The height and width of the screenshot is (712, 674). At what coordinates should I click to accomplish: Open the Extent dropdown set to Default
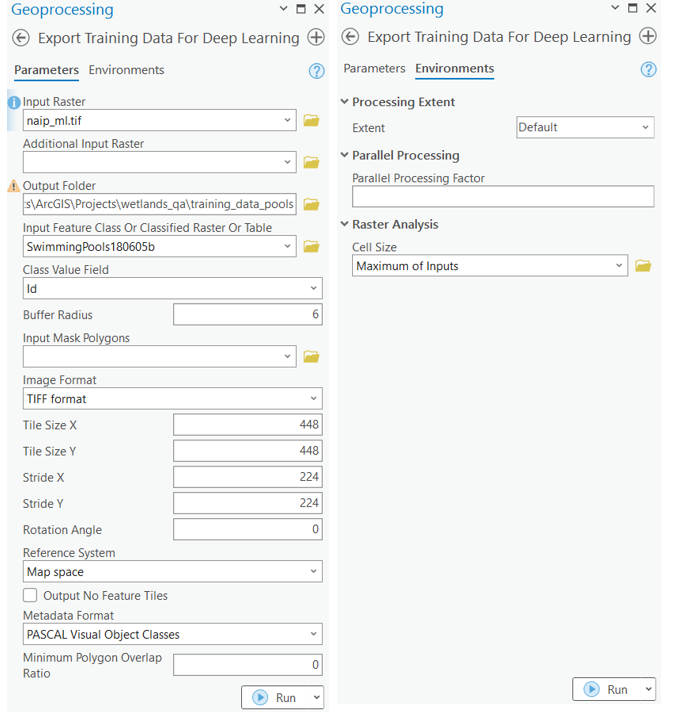[x=584, y=128]
